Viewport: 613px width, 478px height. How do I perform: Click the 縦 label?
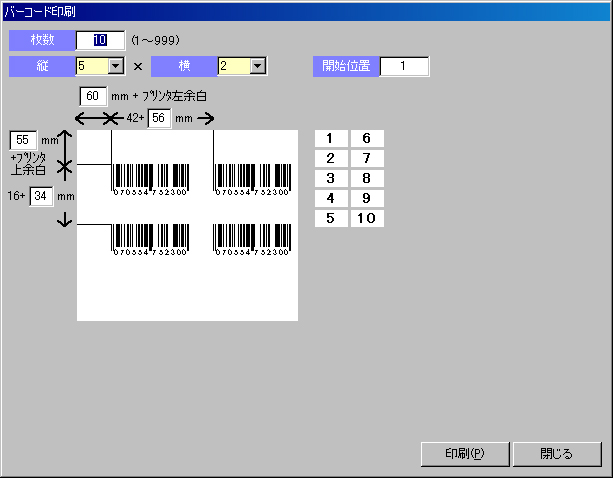[42, 66]
